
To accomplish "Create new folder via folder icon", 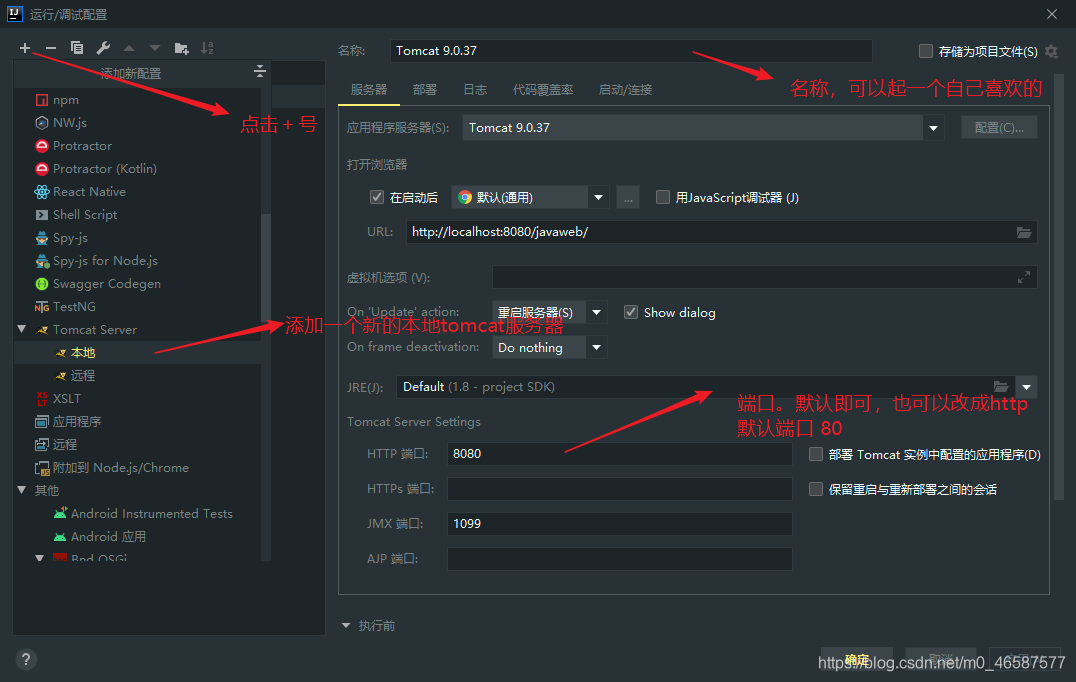I will click(x=181, y=48).
